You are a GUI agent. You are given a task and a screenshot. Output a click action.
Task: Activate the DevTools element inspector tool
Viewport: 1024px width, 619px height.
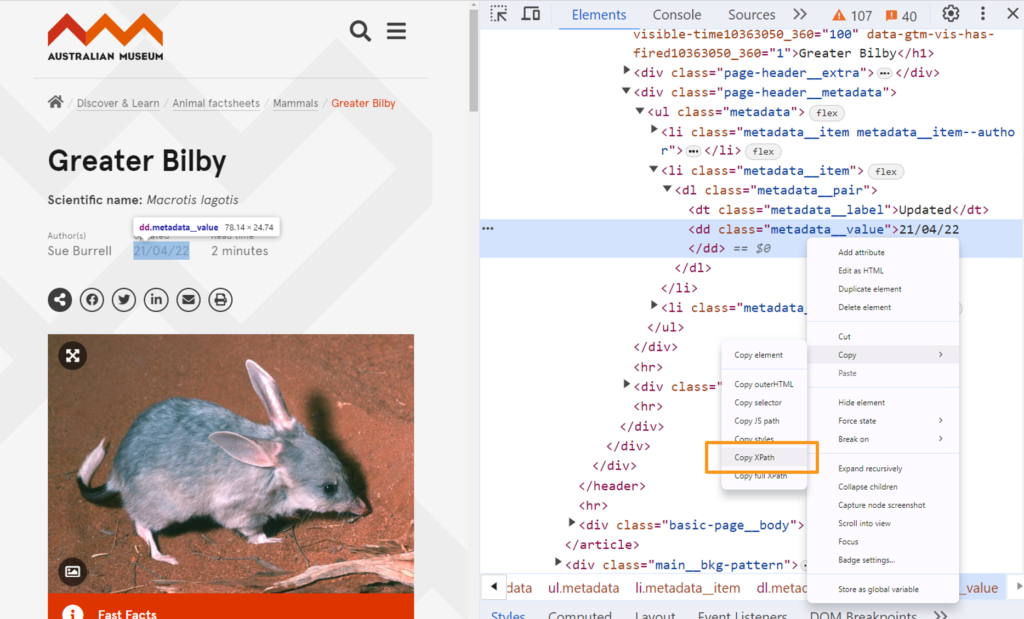click(x=499, y=14)
